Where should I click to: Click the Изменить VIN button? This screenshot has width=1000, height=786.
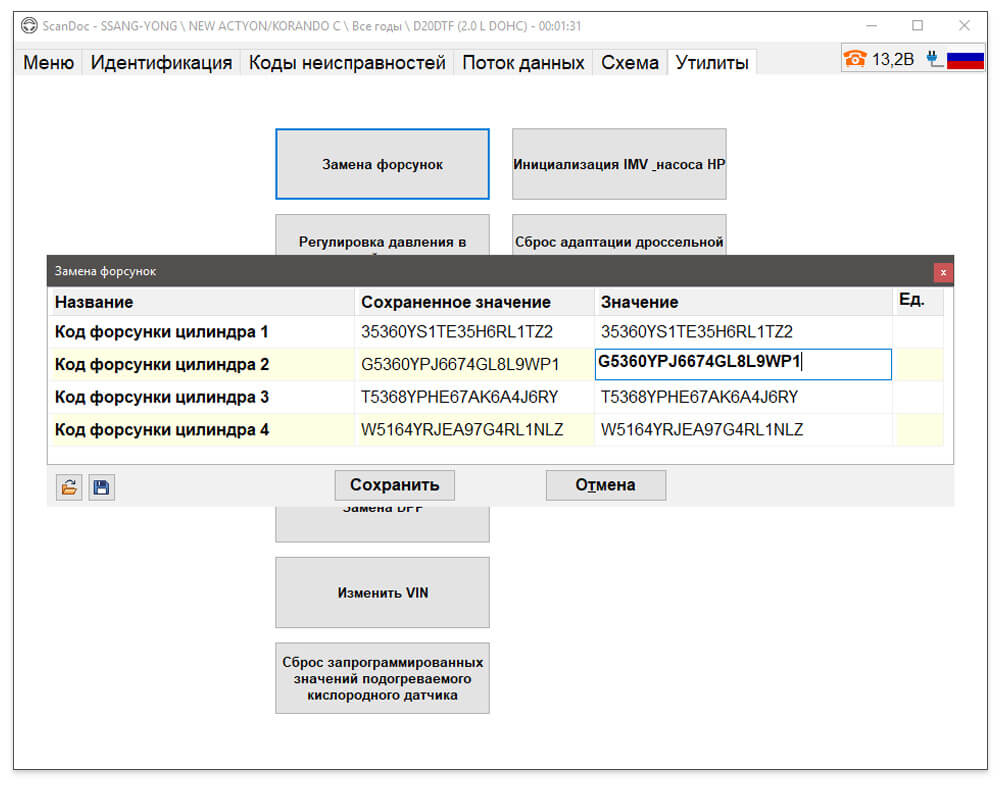(x=383, y=593)
